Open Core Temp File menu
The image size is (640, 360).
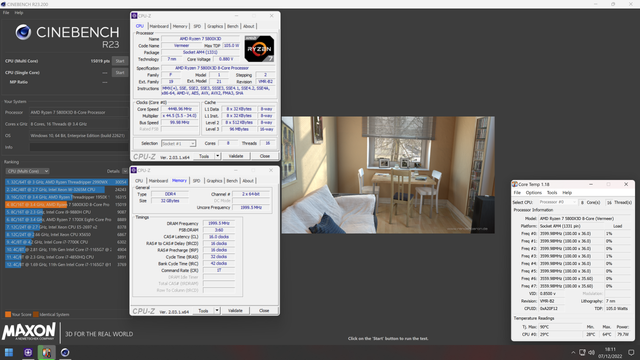517,193
